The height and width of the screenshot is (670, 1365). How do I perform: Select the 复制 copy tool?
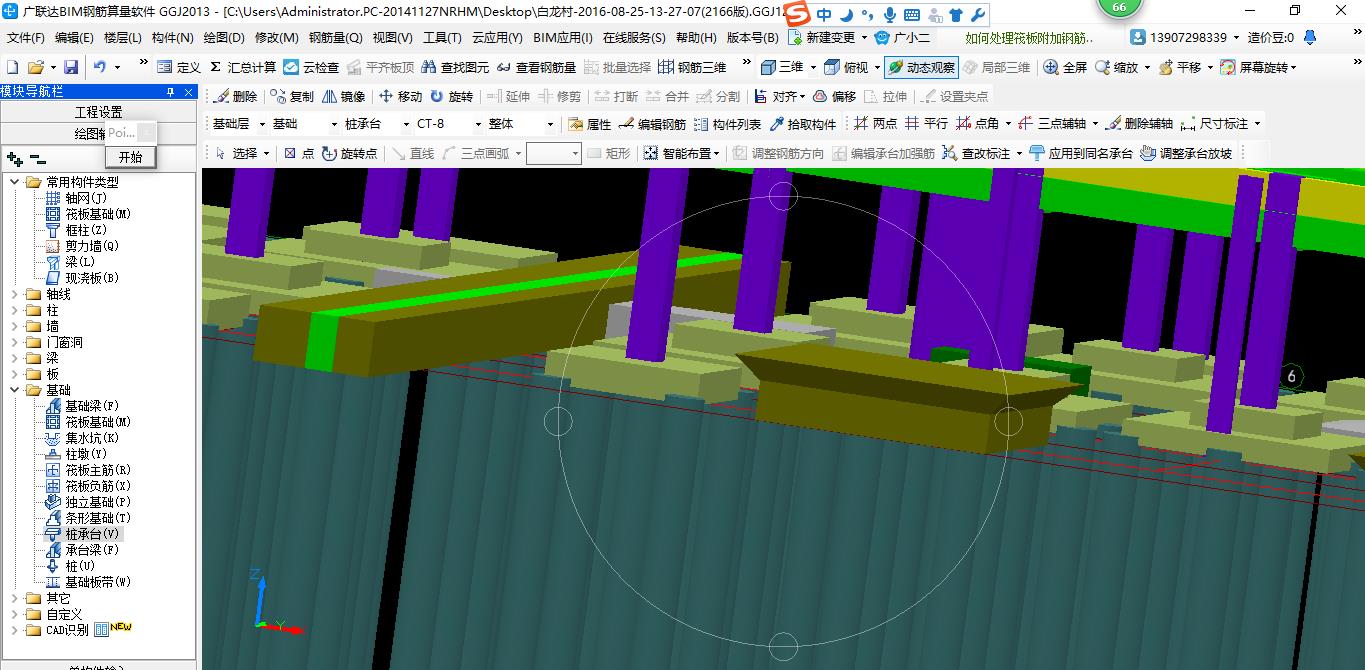coord(291,96)
